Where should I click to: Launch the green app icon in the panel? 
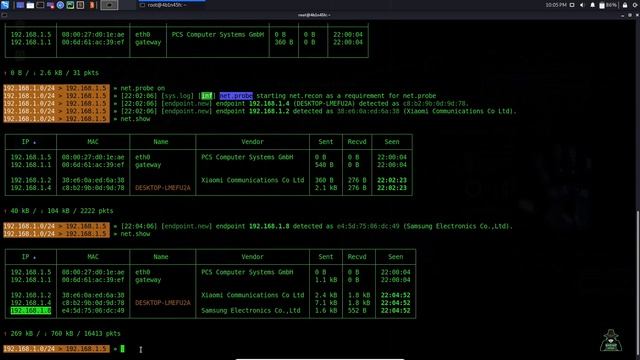(70, 5)
